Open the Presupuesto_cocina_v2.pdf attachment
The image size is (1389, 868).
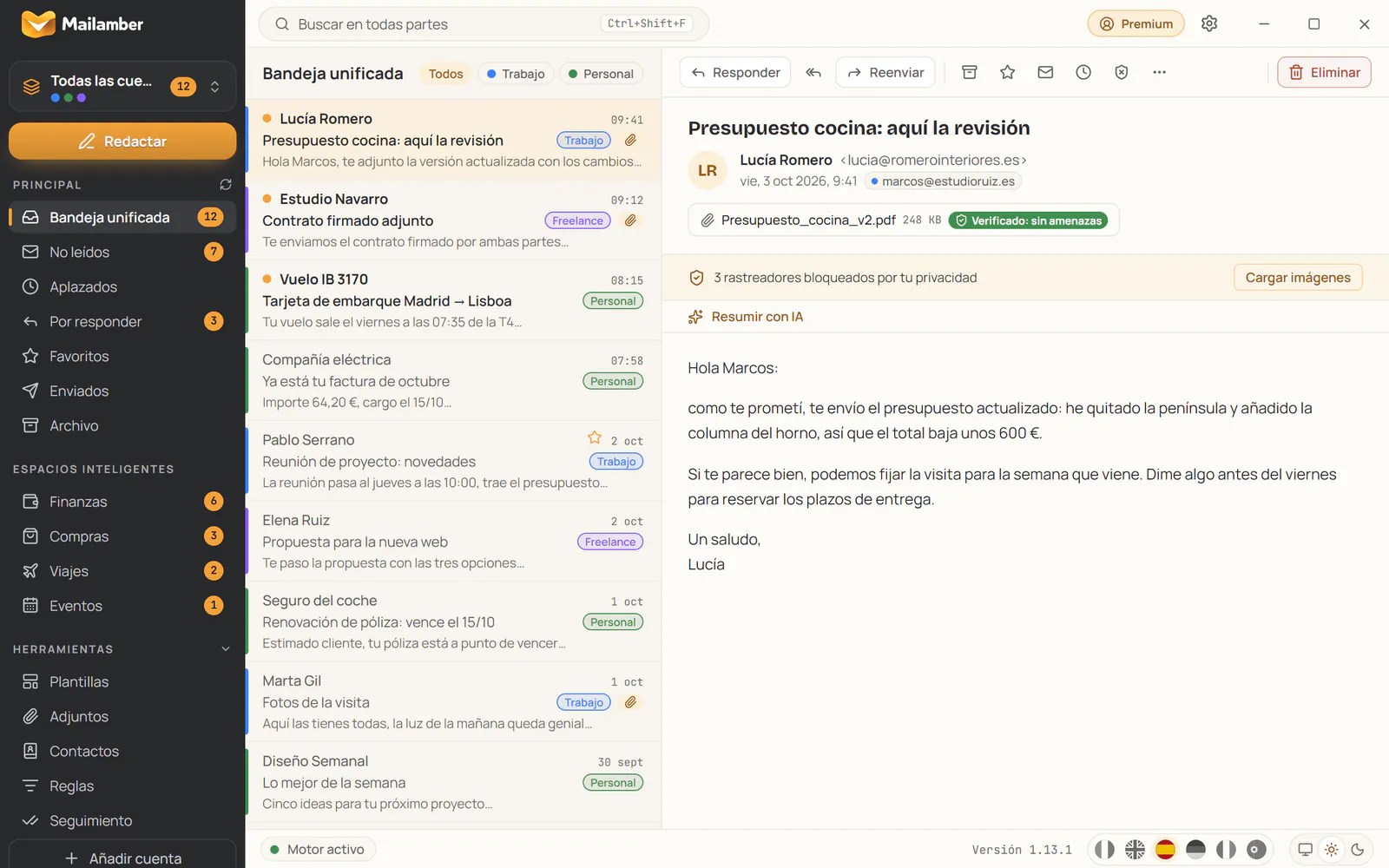point(904,220)
